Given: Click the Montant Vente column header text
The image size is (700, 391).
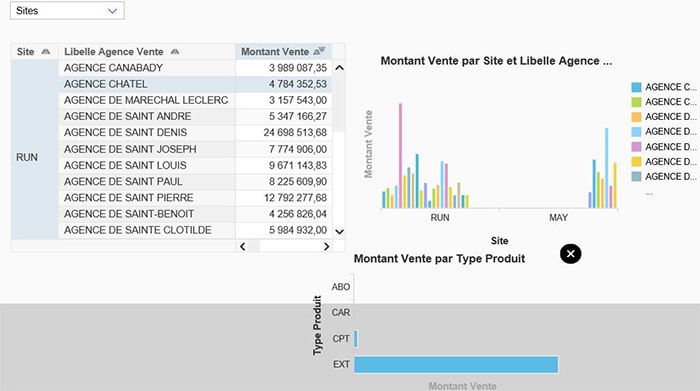Looking at the screenshot, I should tap(275, 52).
